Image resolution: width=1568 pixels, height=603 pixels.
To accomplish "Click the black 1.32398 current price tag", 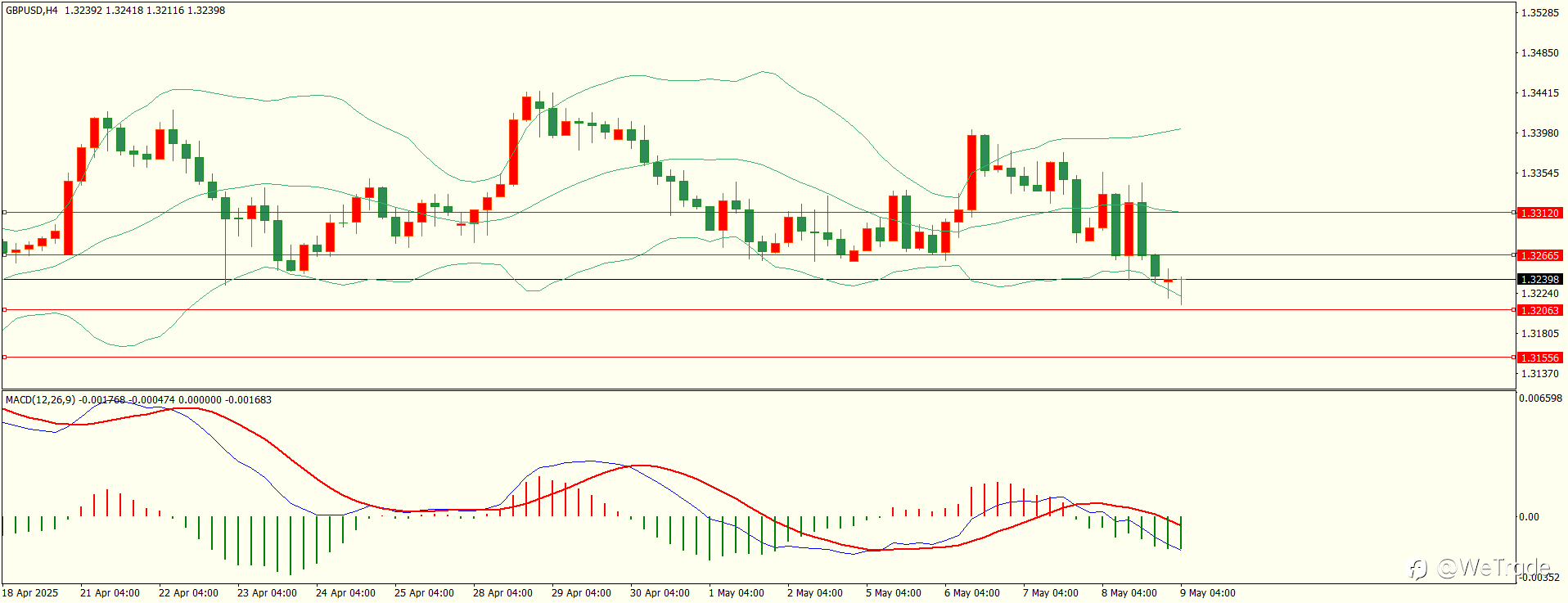I will click(x=1539, y=279).
